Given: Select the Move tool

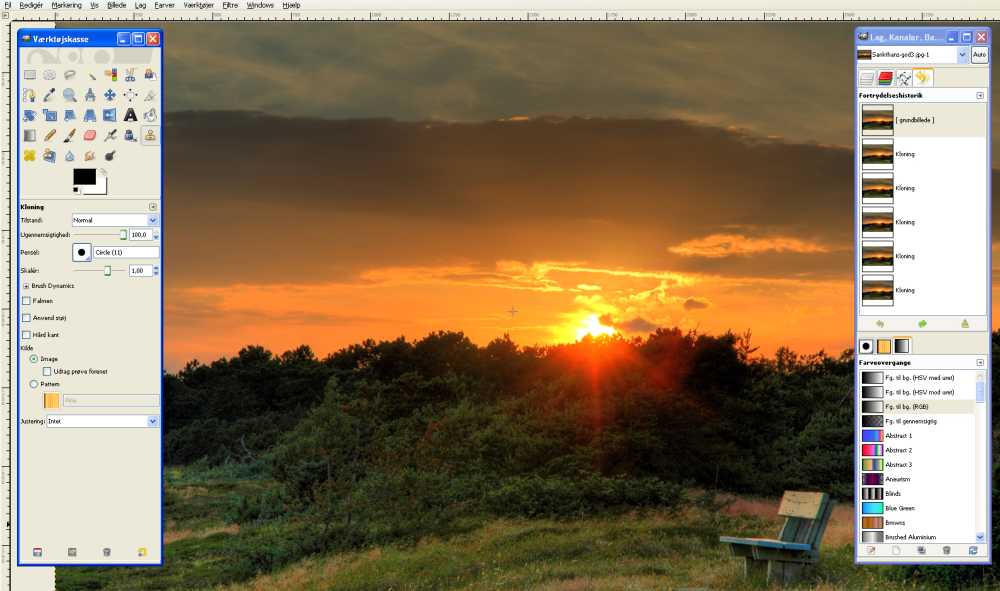Looking at the screenshot, I should tap(110, 95).
